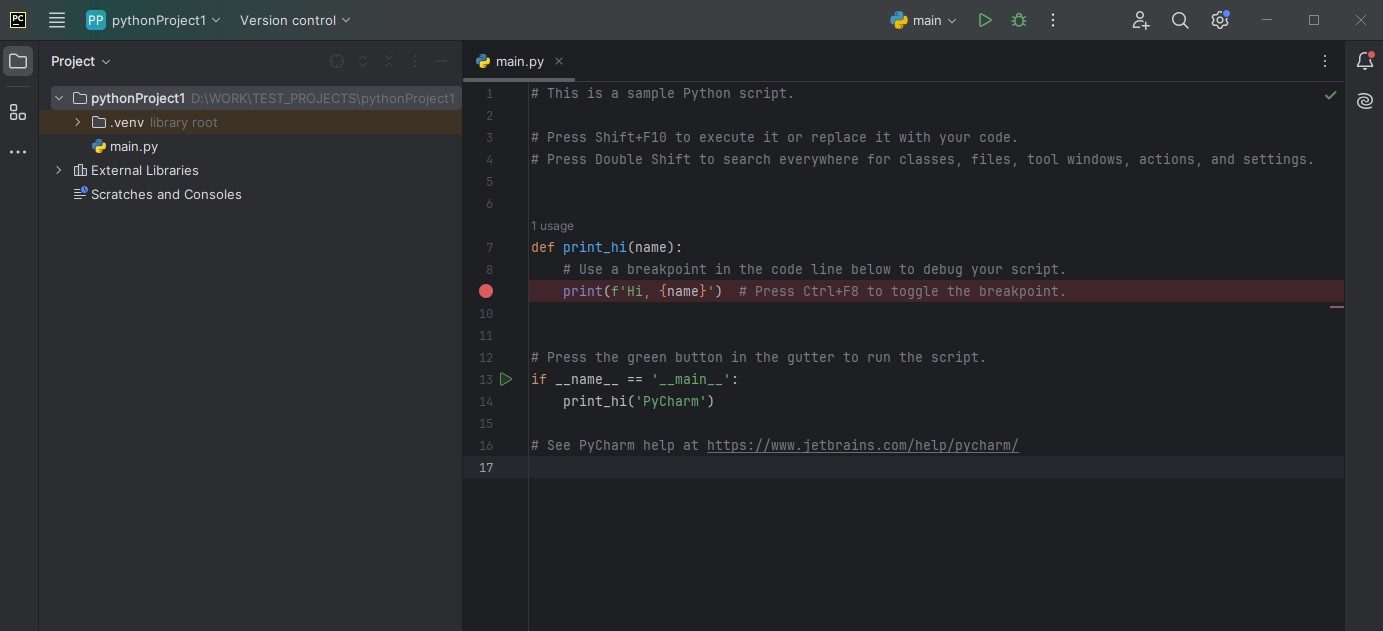Expand External Libraries node
Viewport: 1383px width, 631px height.
pos(59,170)
